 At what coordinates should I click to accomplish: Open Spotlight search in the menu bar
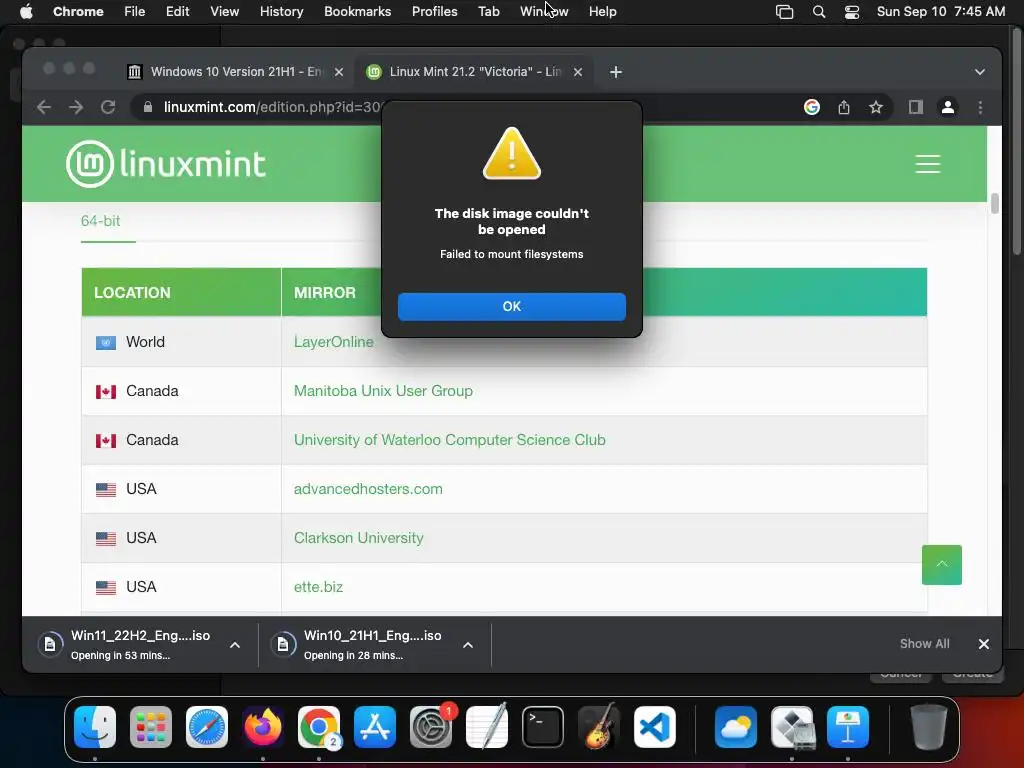[818, 12]
